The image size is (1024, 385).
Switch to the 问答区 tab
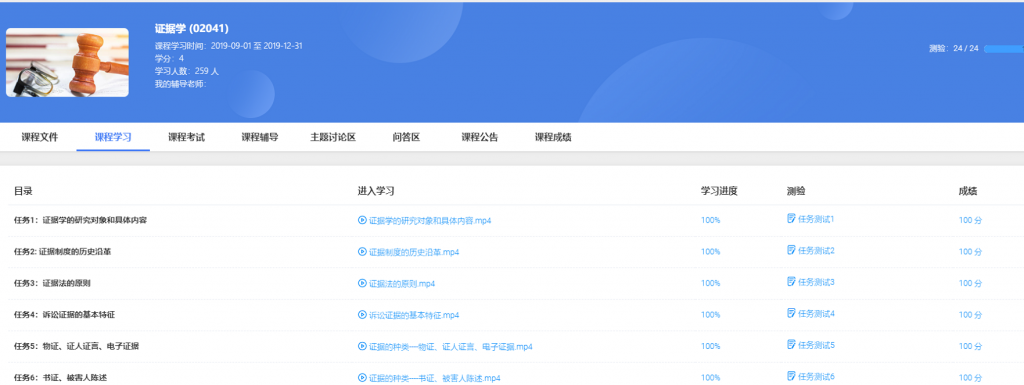point(406,137)
